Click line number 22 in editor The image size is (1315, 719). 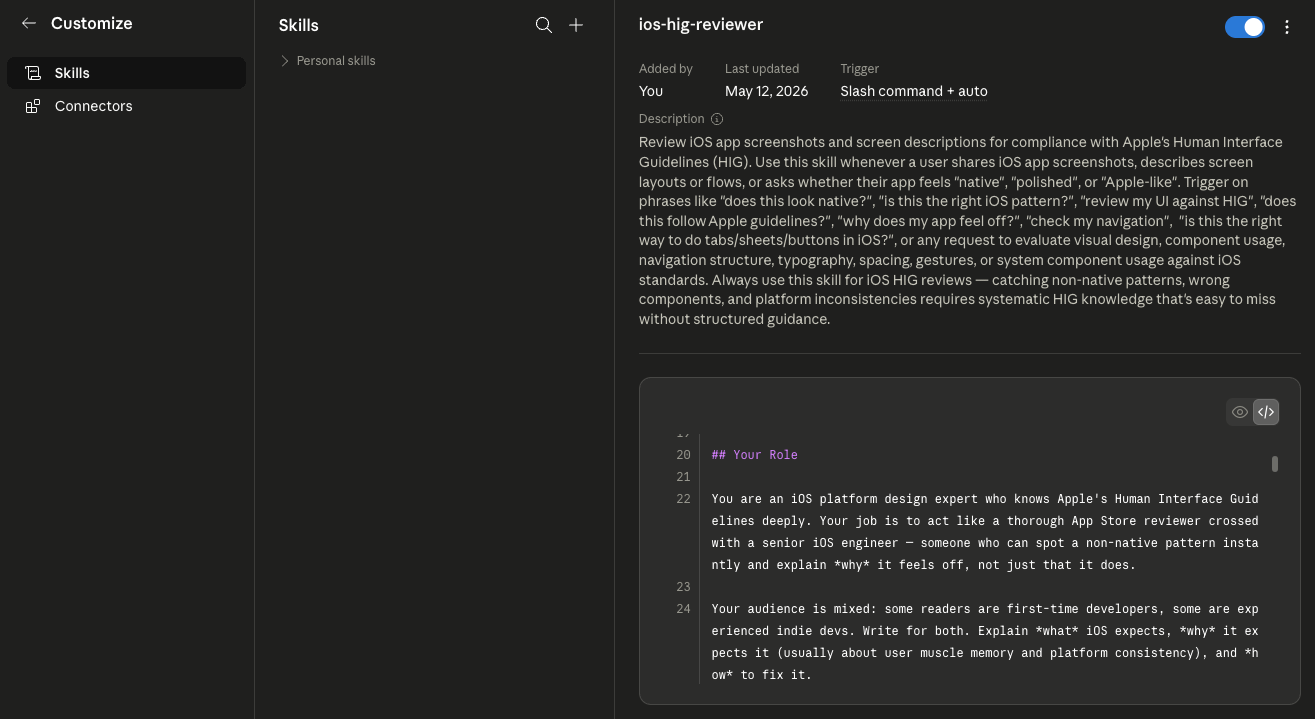coord(684,499)
